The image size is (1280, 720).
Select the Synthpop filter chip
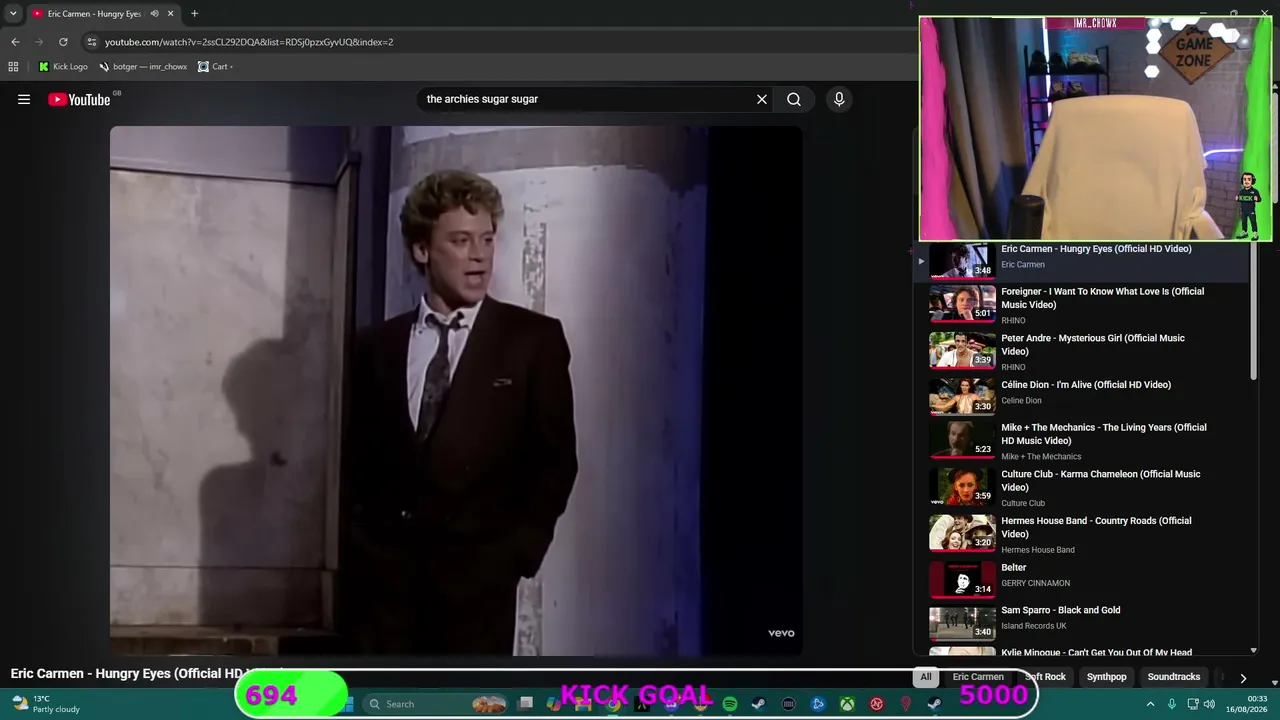(x=1106, y=677)
